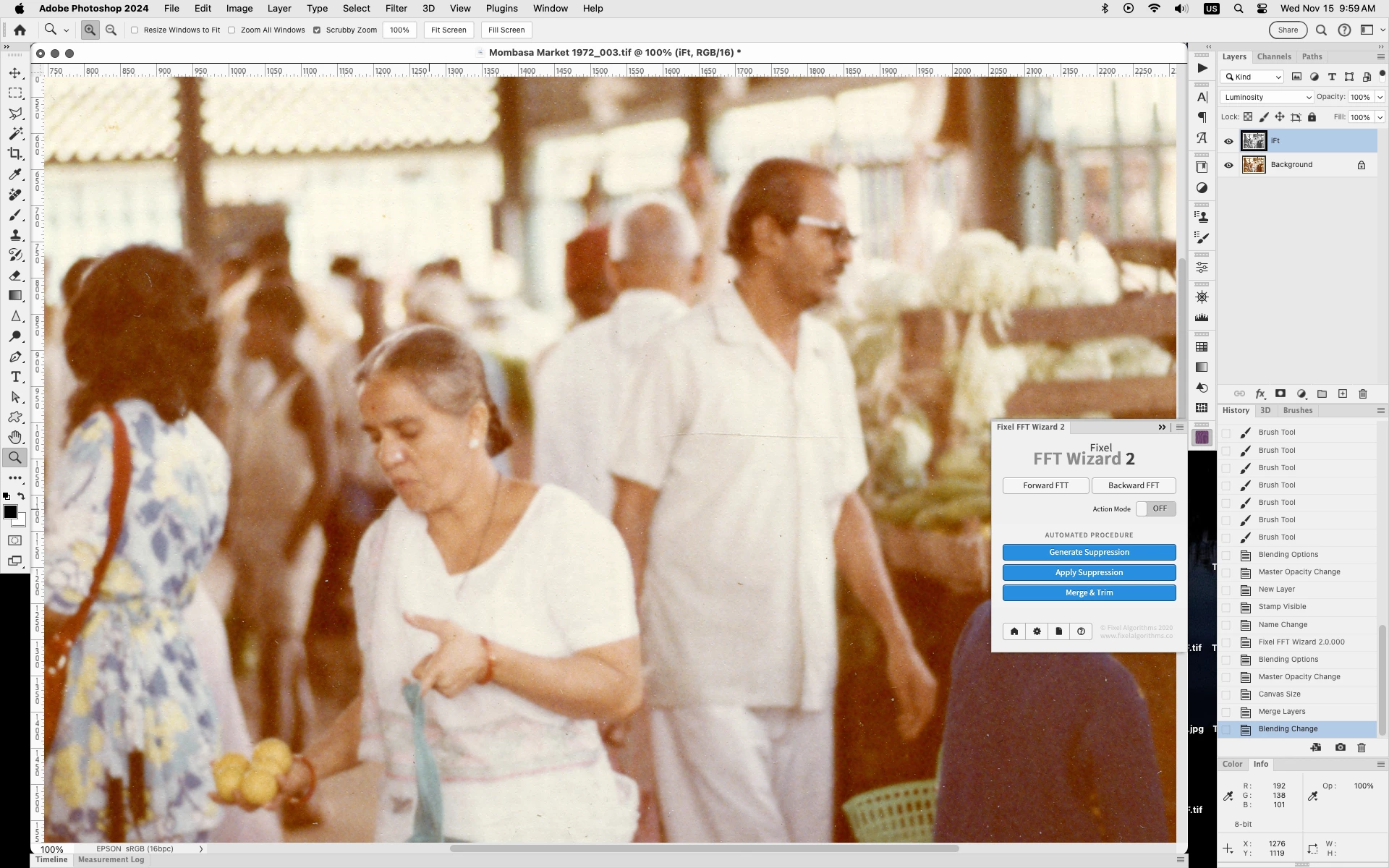Click the foreground color swatch
The height and width of the screenshot is (868, 1389).
pyautogui.click(x=10, y=511)
